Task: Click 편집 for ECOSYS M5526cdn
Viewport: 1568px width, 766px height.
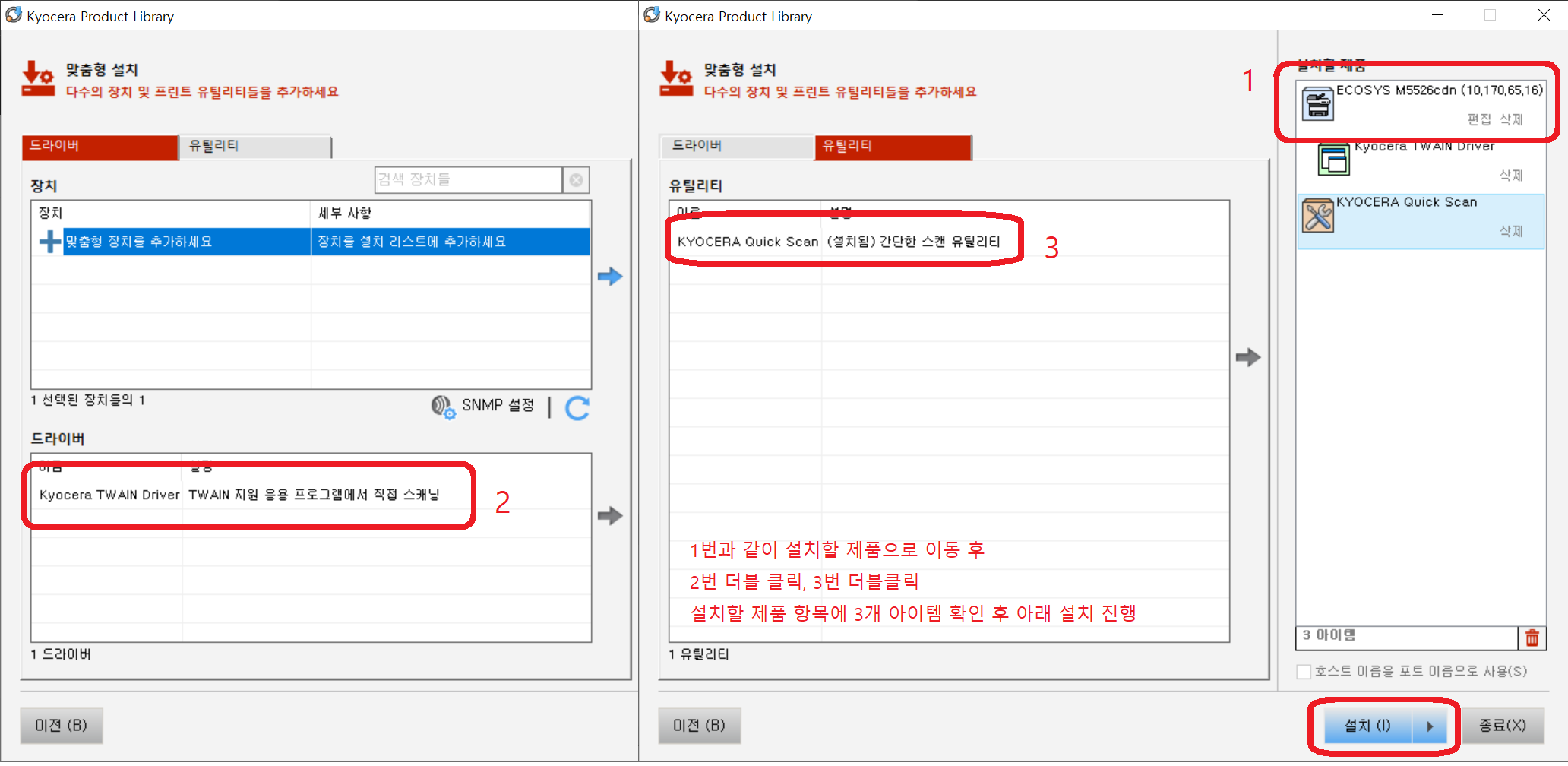Action: 1478,119
